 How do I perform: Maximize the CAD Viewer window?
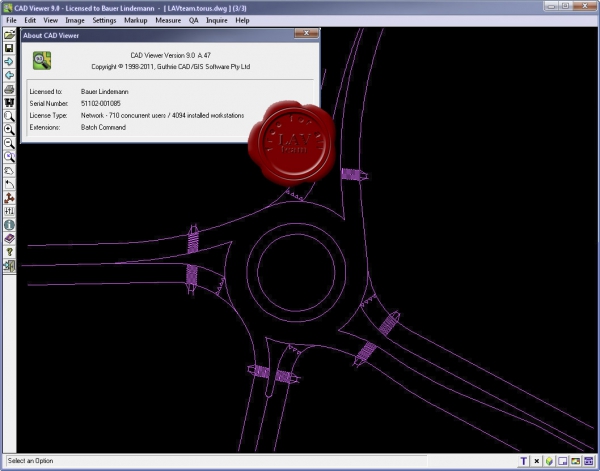pyautogui.click(x=566, y=6)
